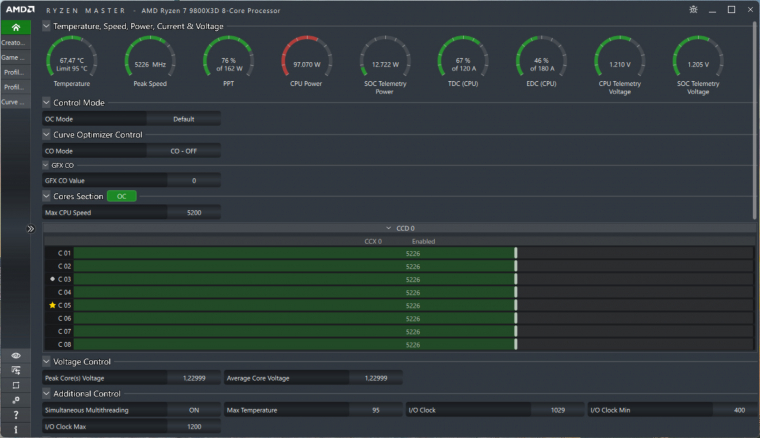760x438 pixels.
Task: Collapse the Additional Control section
Action: pyautogui.click(x=47, y=393)
